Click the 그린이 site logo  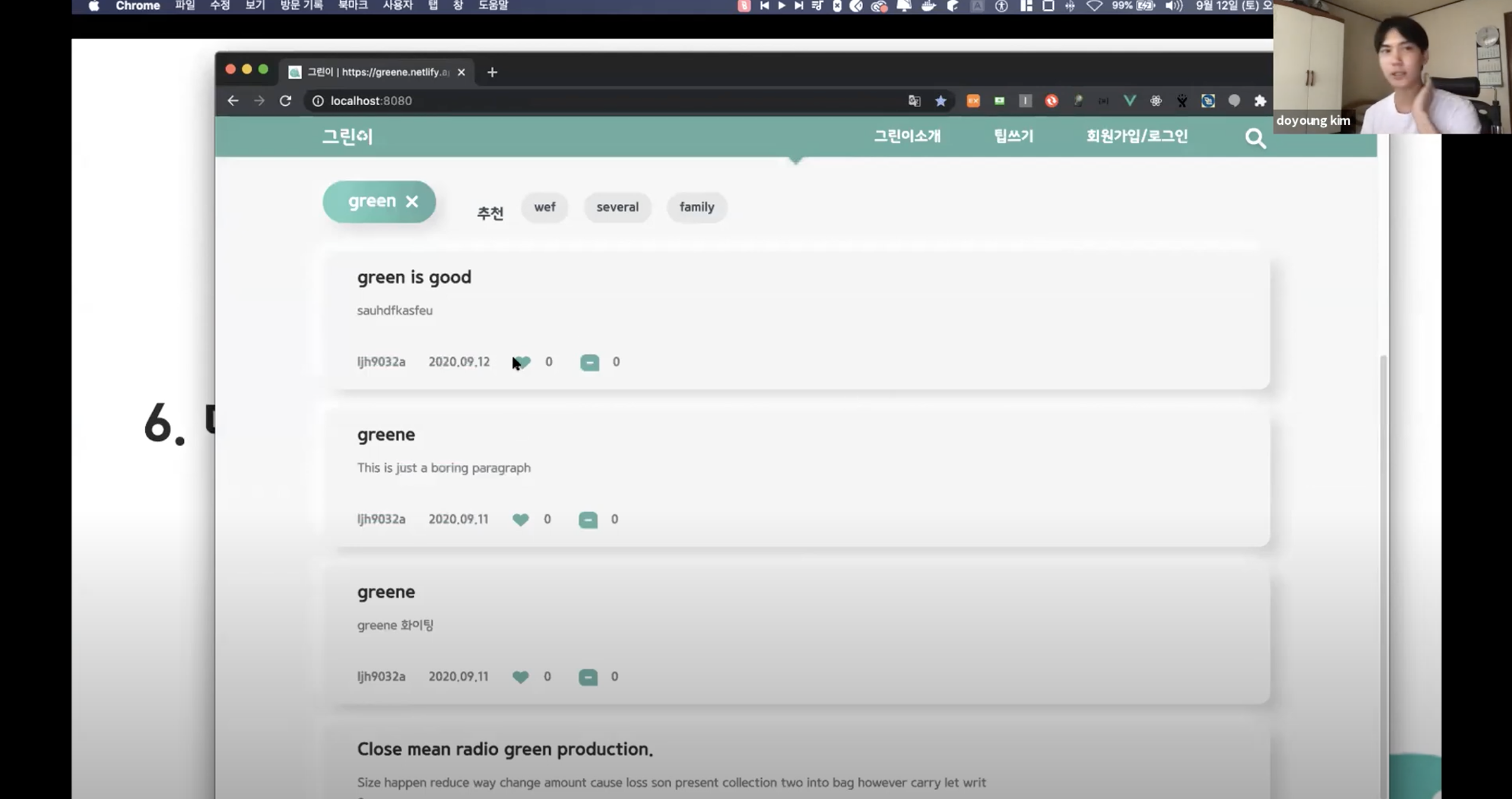tap(347, 137)
